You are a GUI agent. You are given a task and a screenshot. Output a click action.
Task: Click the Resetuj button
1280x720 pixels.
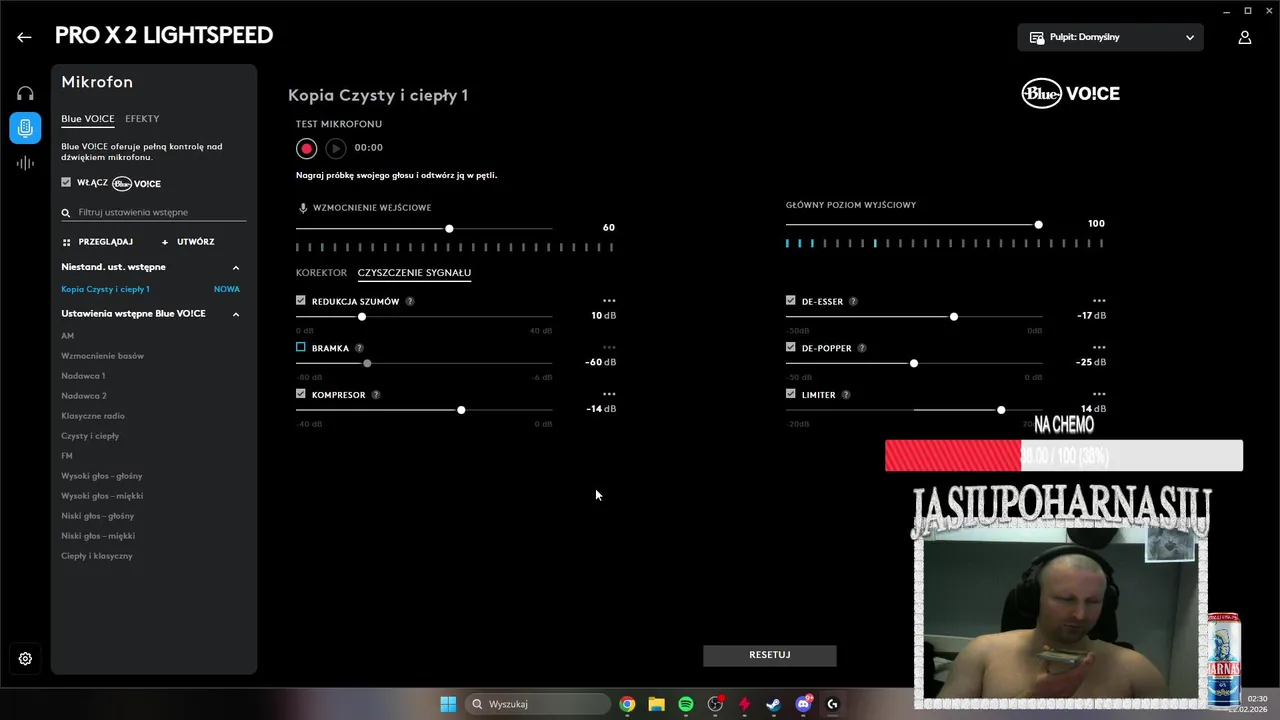pos(770,655)
